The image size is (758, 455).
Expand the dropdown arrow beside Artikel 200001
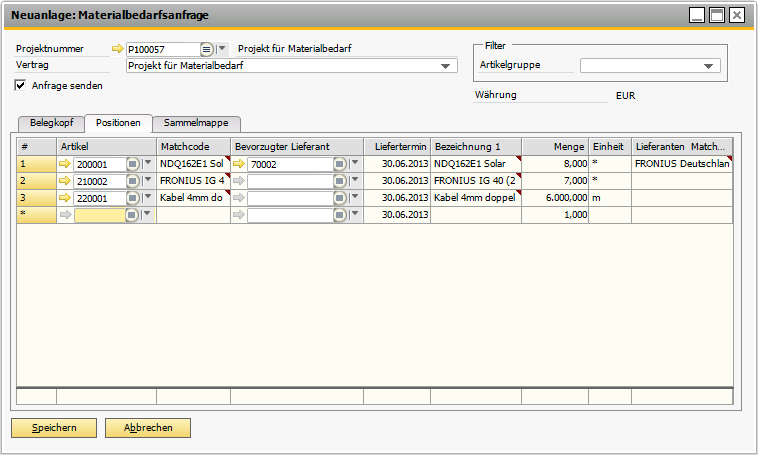click(148, 164)
